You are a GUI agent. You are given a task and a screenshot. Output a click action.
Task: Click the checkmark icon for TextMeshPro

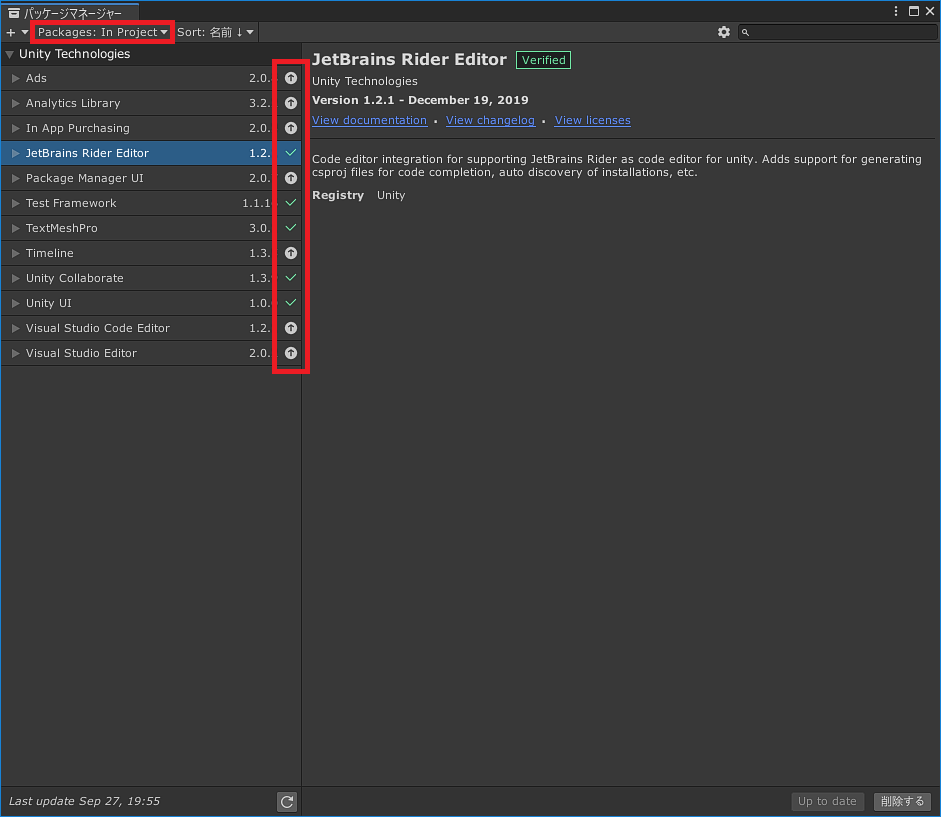click(290, 228)
